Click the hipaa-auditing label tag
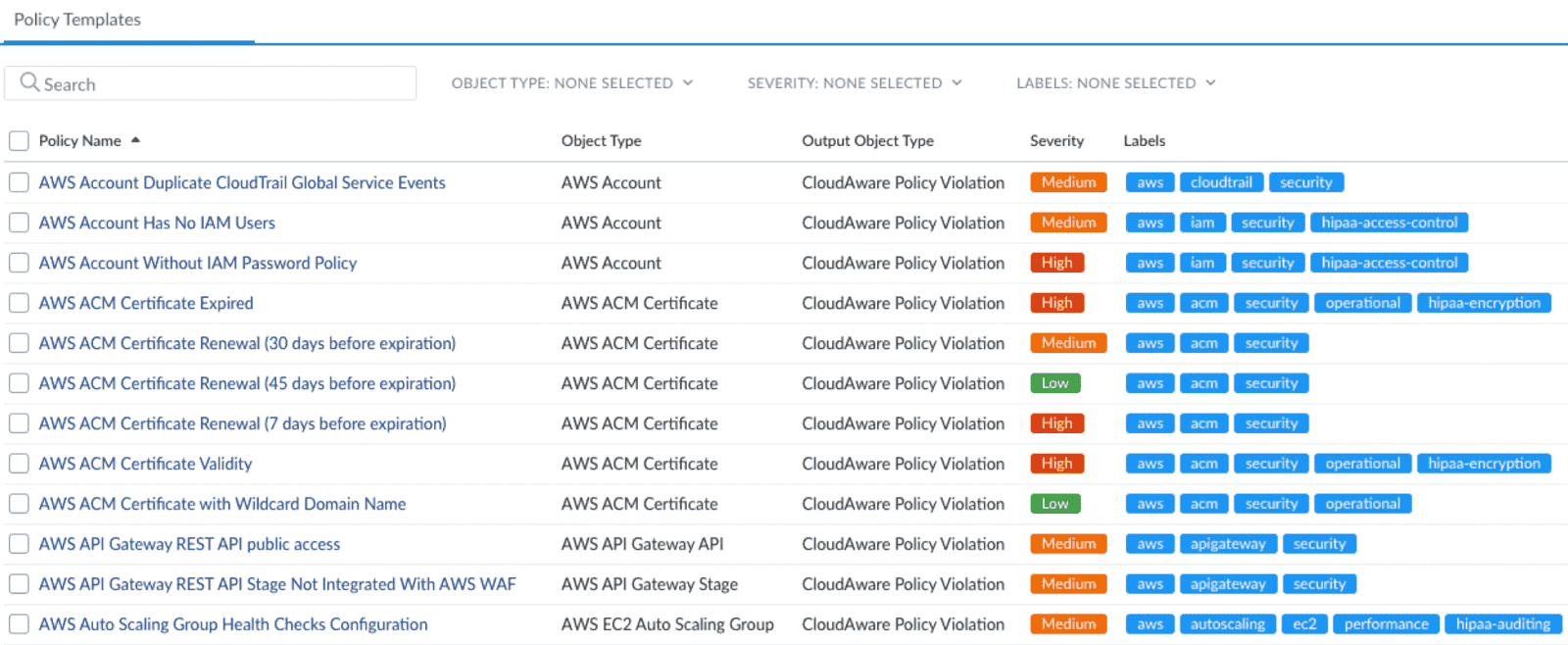Image resolution: width=1568 pixels, height=645 pixels. (1502, 624)
